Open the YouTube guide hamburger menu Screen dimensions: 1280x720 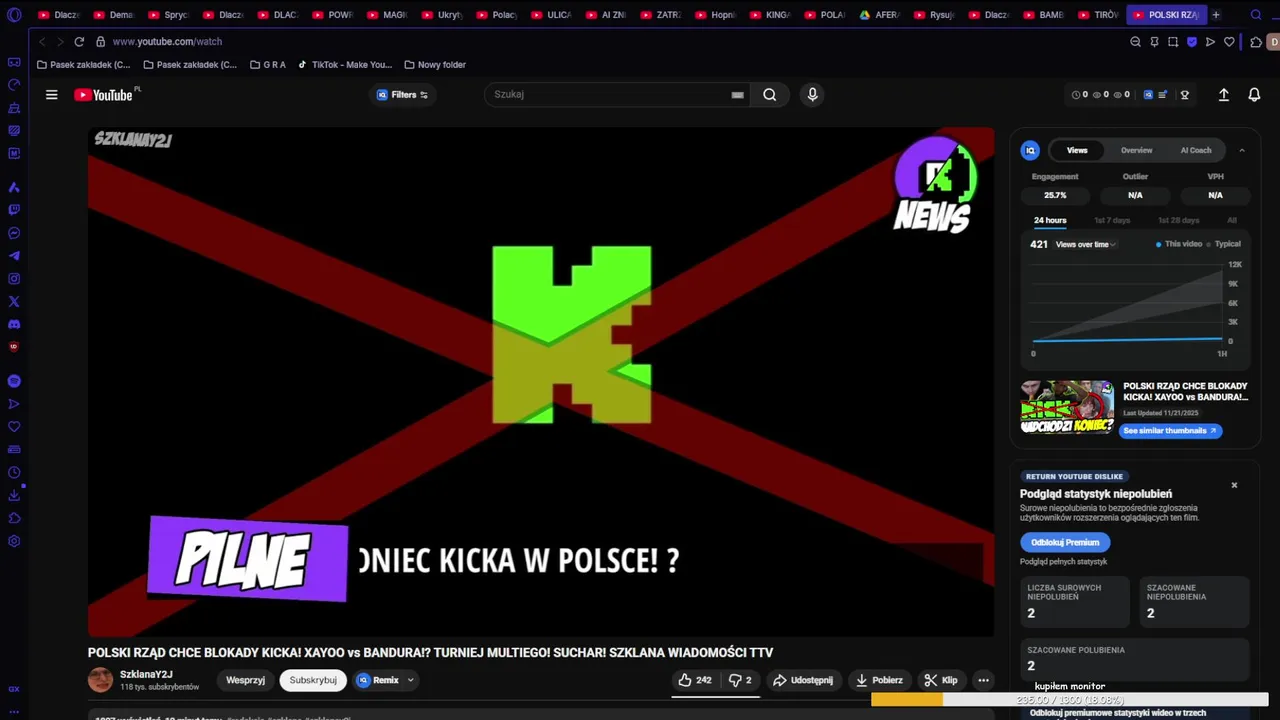click(x=51, y=95)
